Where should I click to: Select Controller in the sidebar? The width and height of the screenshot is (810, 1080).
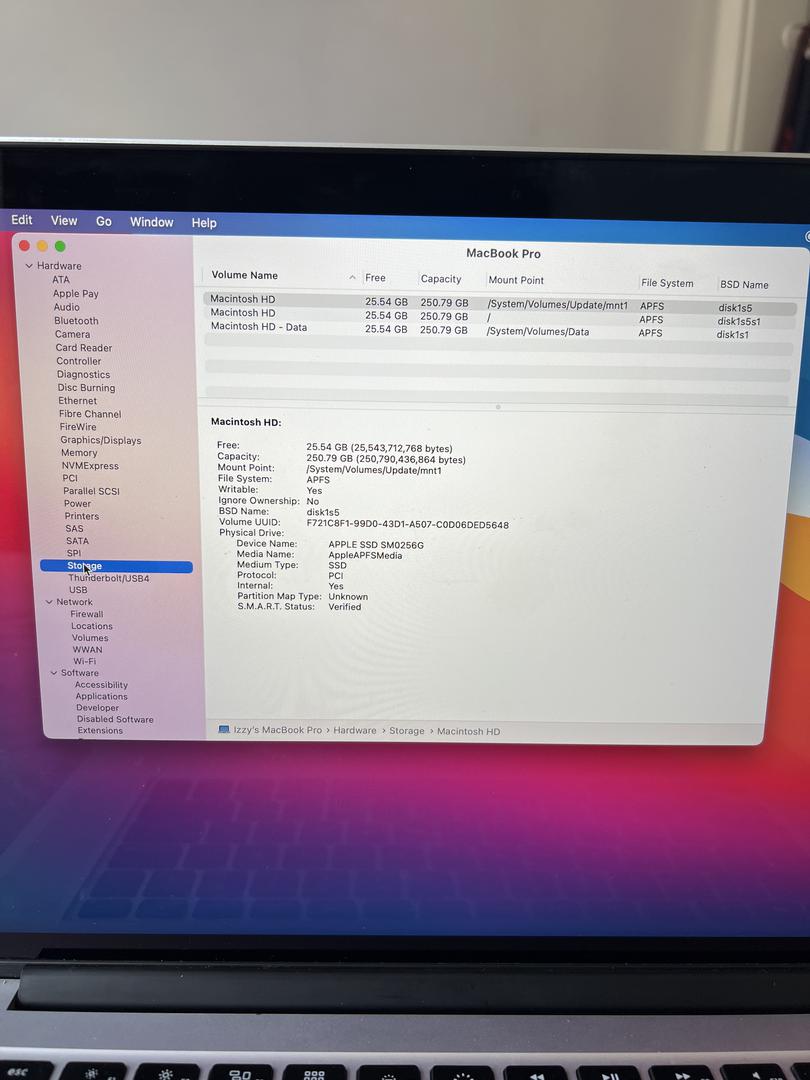(x=79, y=361)
